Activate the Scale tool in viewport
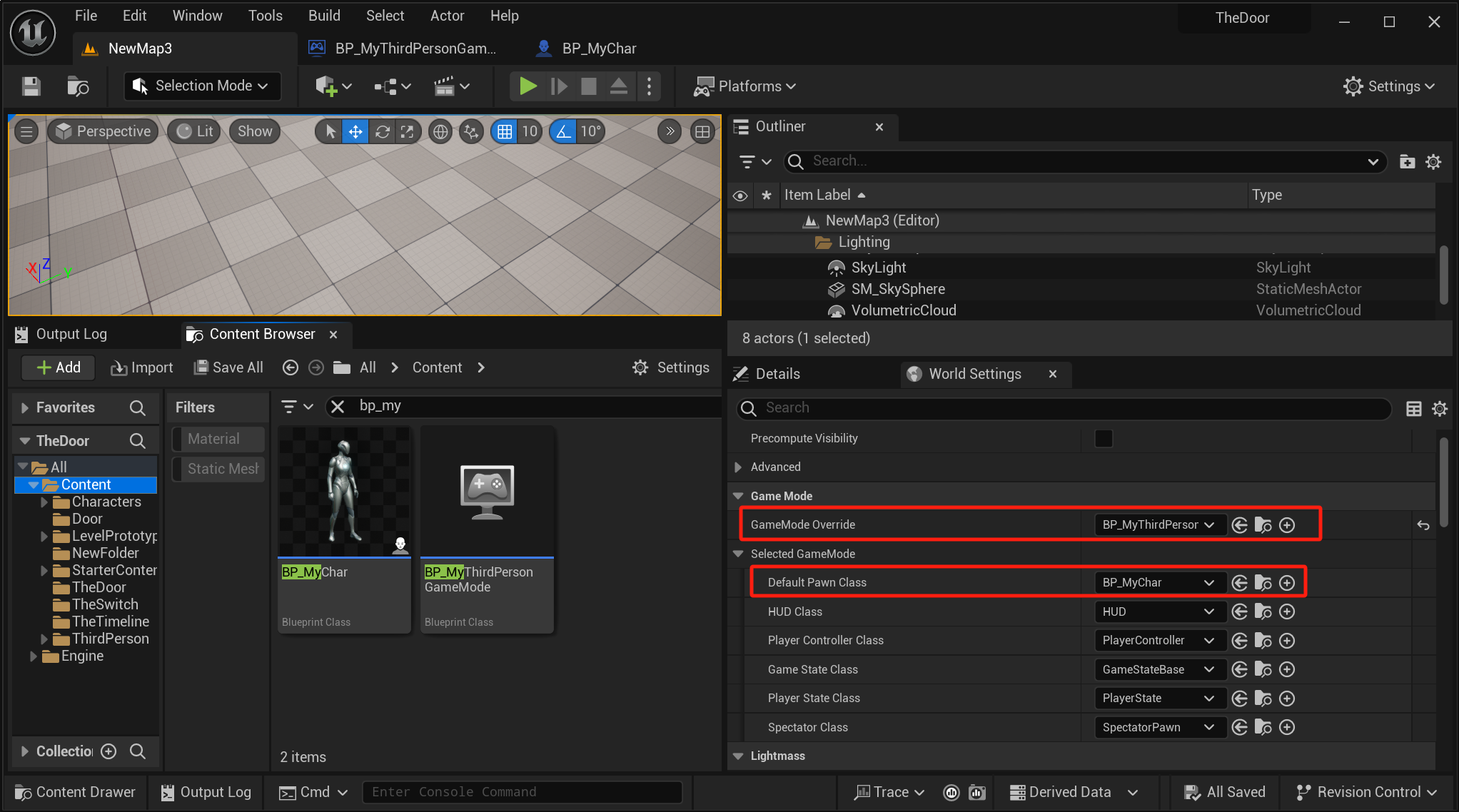This screenshot has width=1459, height=812. 408,131
